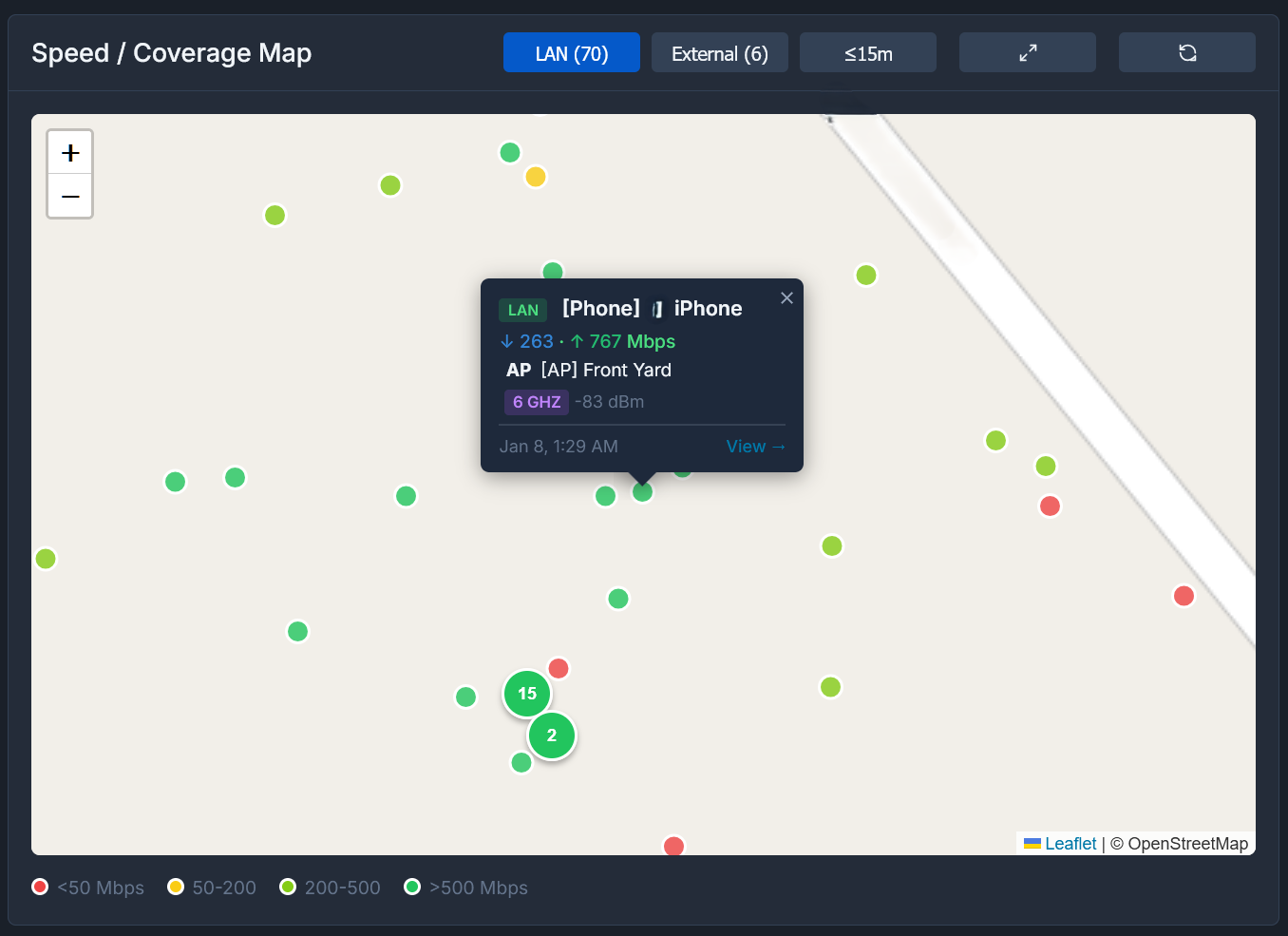Viewport: 1288px width, 936px height.
Task: Toggle the External (6) filter
Action: (720, 52)
